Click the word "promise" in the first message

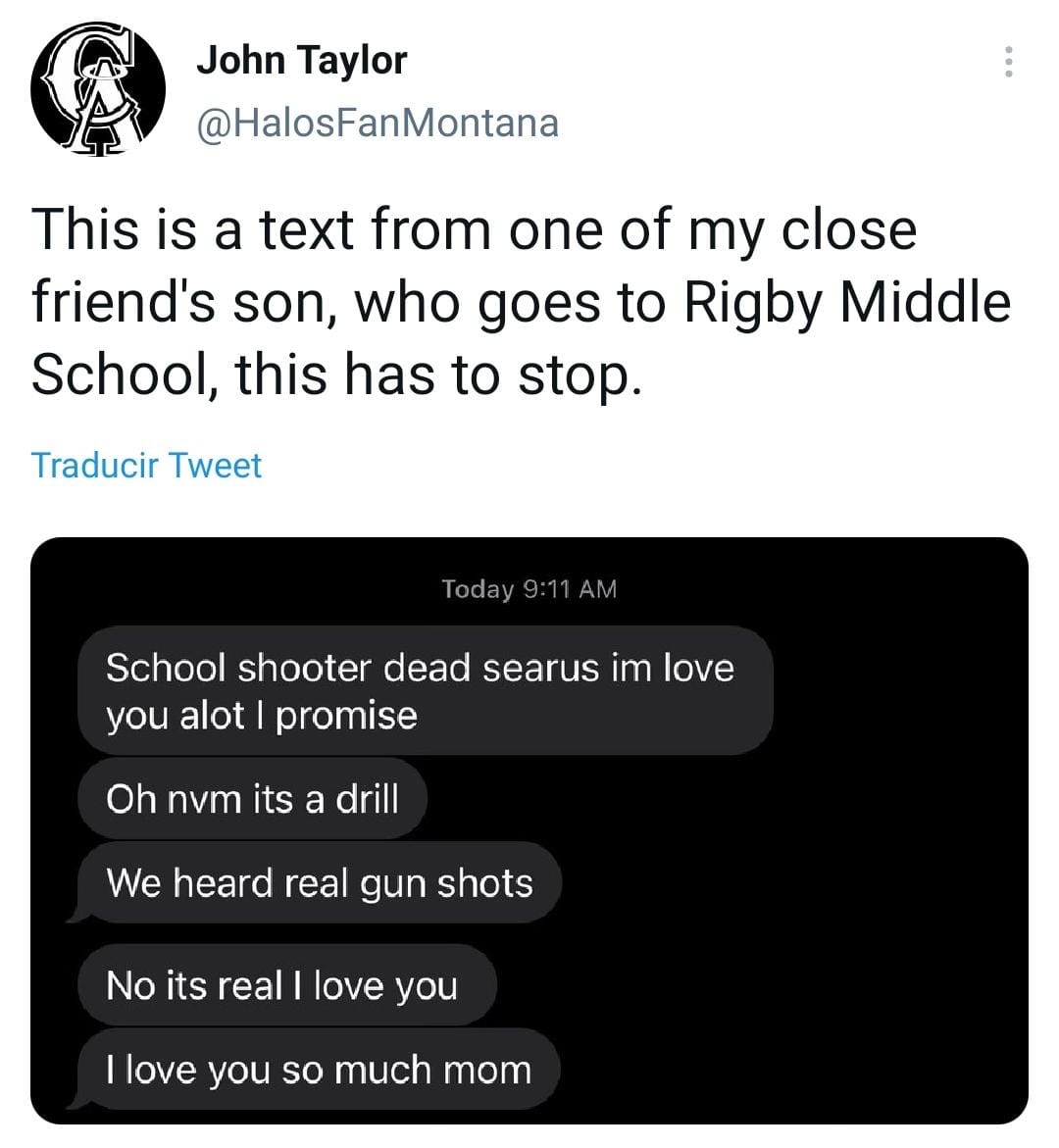click(346, 716)
